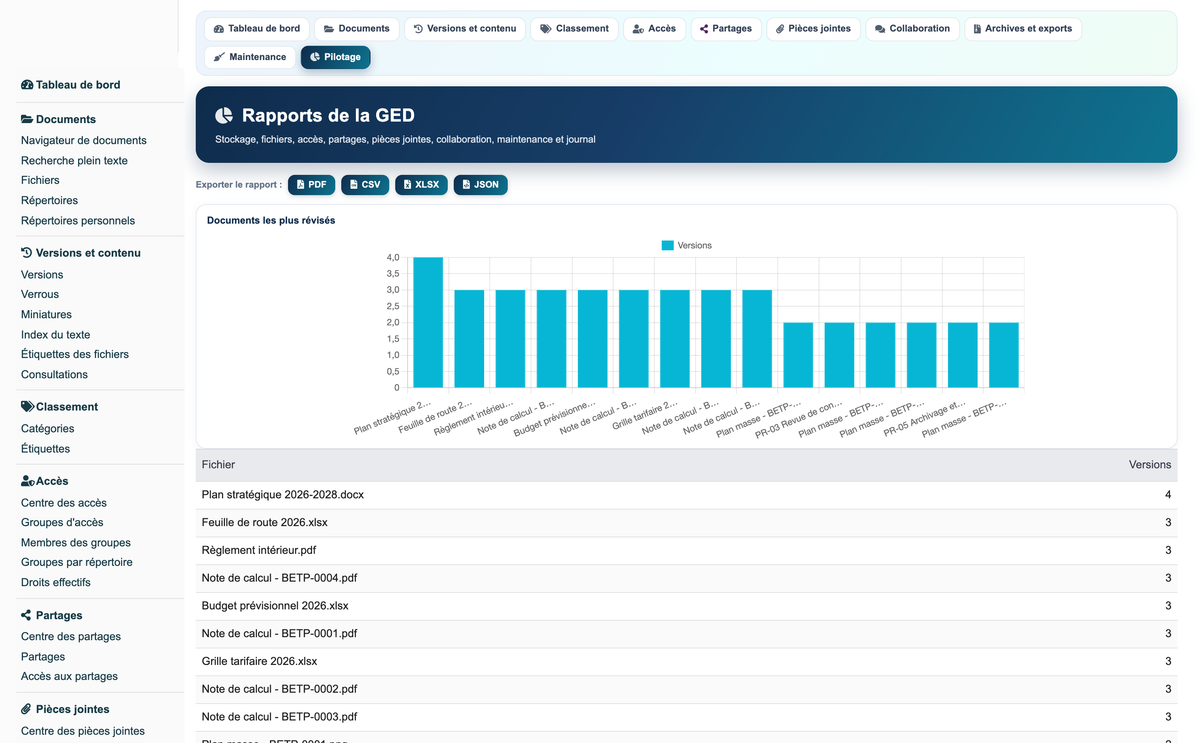Click the Classement tags icon in sidebar
1200x743 pixels.
(28, 407)
